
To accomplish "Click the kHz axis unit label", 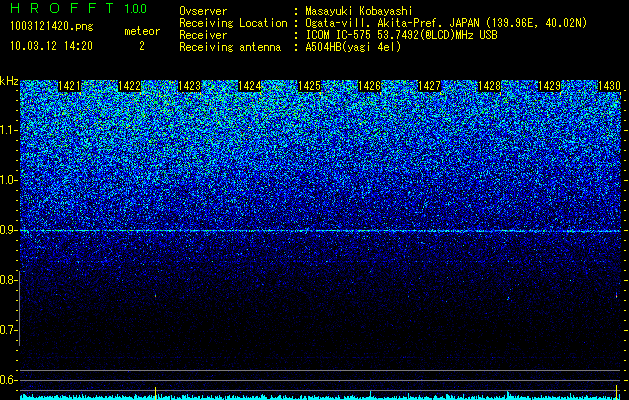I will click(9, 81).
